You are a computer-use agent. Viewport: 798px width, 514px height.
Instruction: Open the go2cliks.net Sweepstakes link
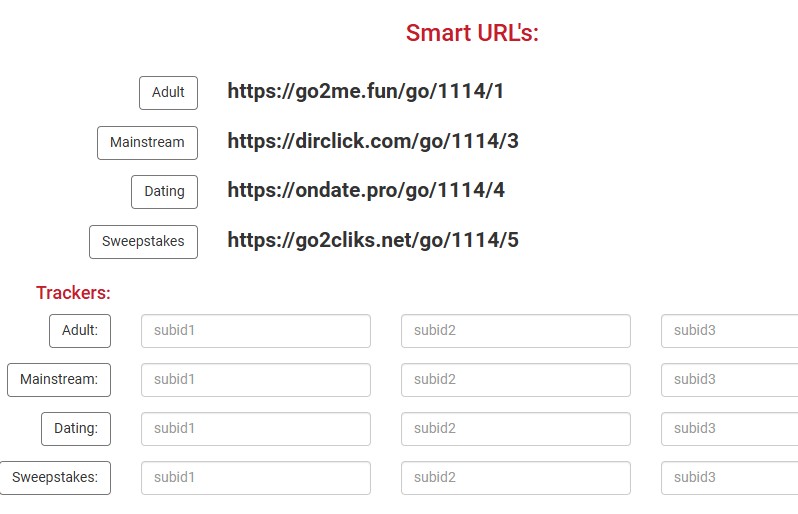(x=372, y=240)
